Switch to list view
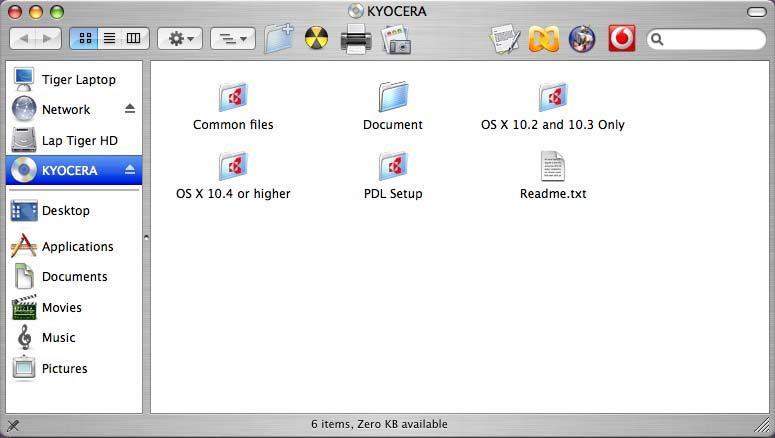The width and height of the screenshot is (775, 438). [110, 39]
